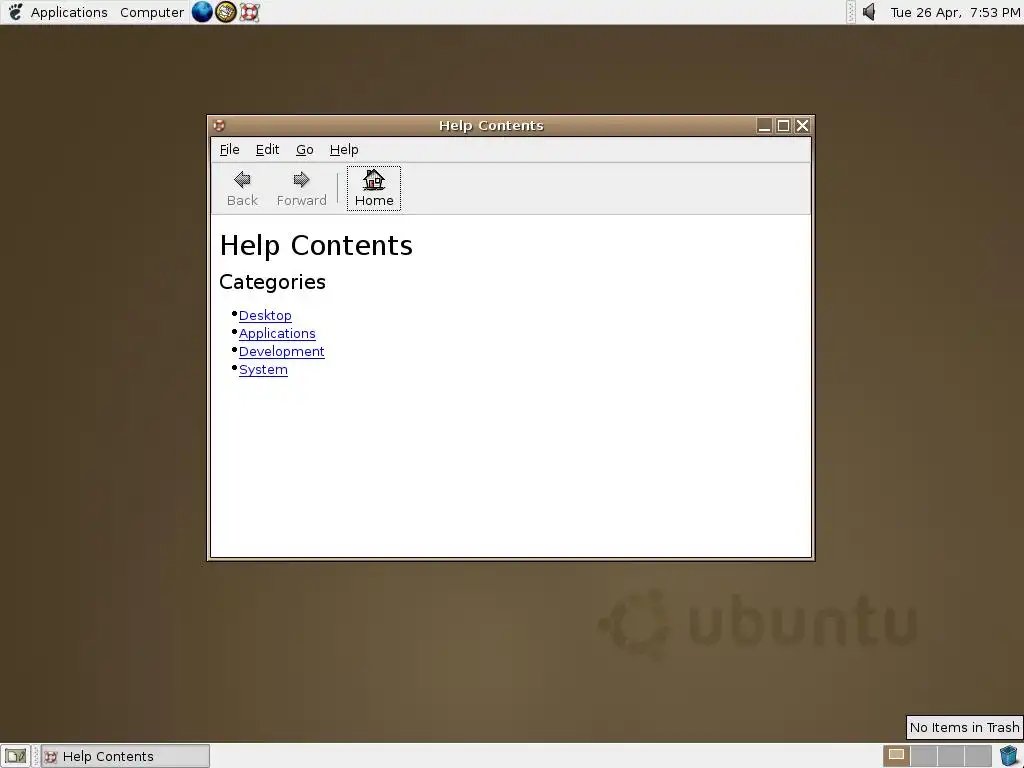Open the Help menu in the viewer
This screenshot has width=1024, height=768.
click(x=344, y=150)
